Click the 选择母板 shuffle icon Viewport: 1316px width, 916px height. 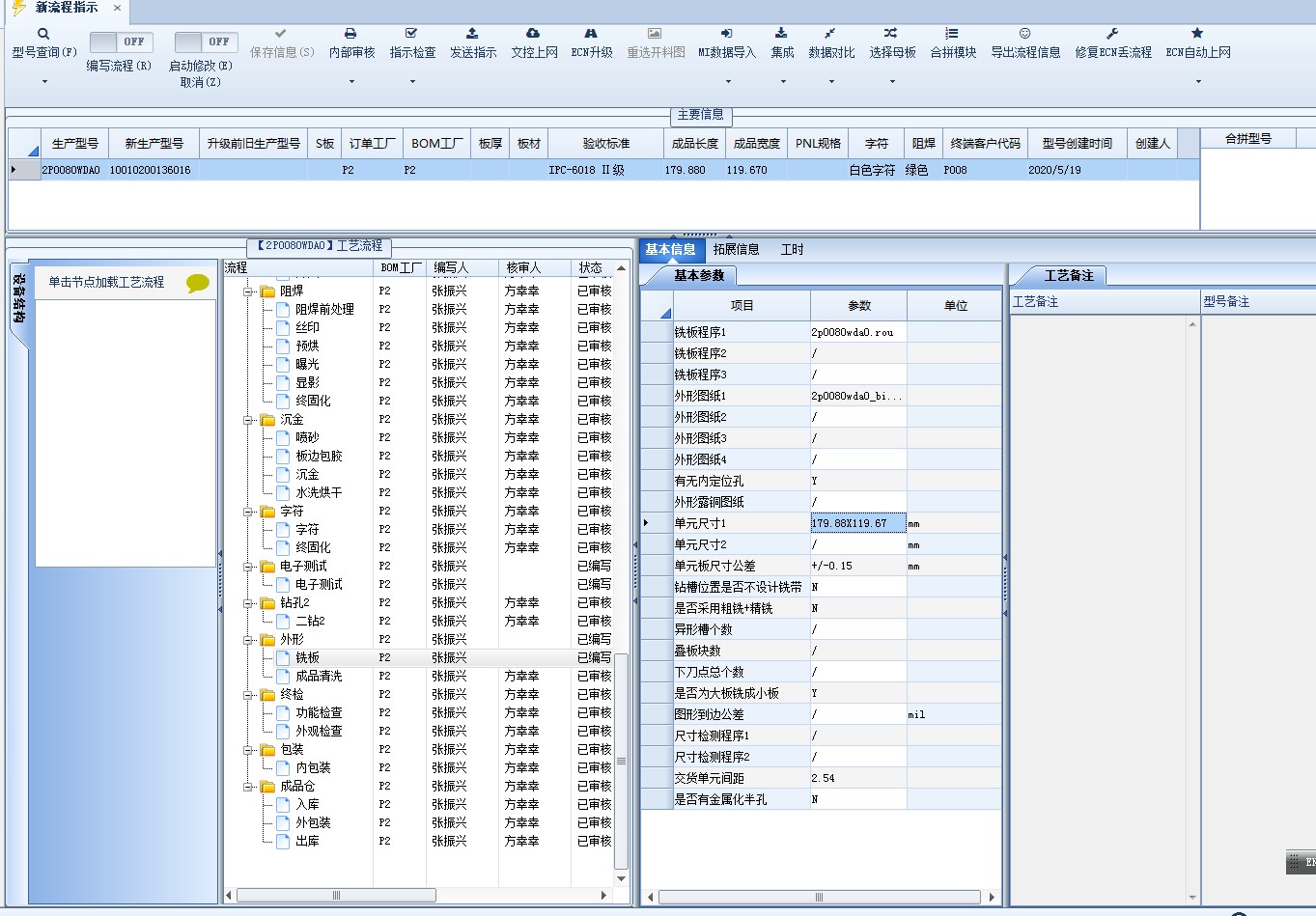click(891, 34)
